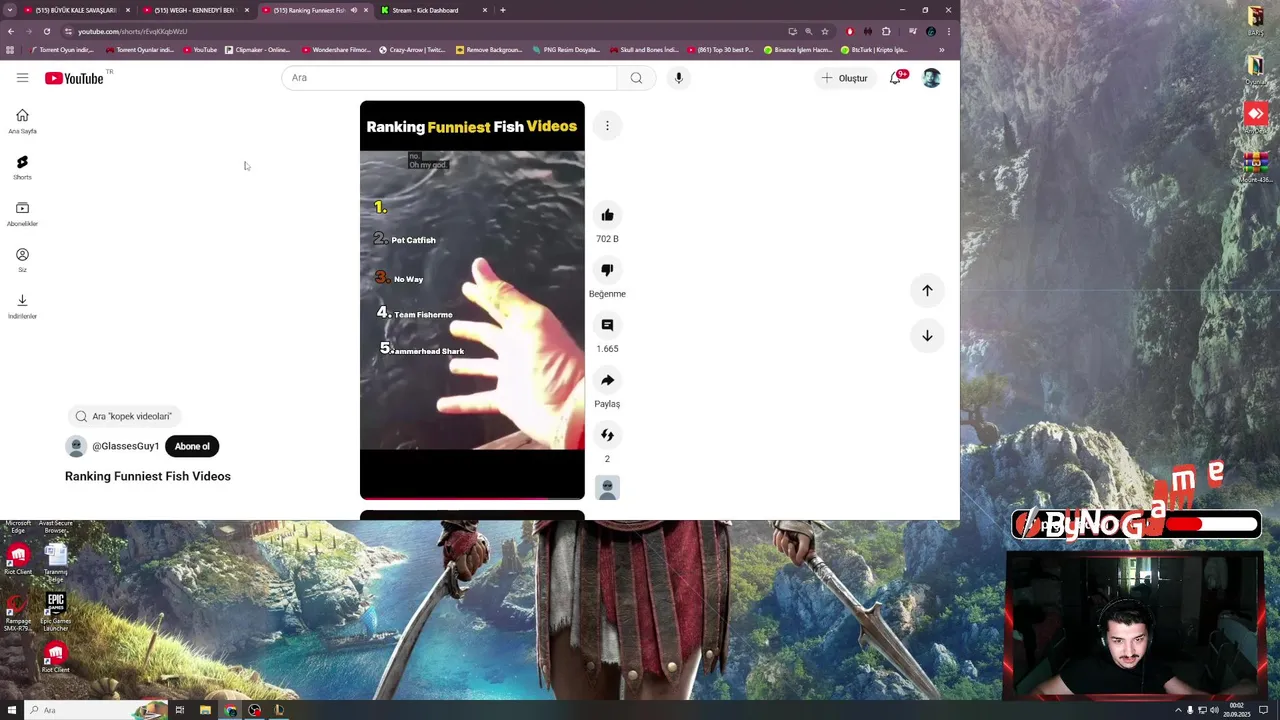This screenshot has height=720, width=1280.
Task: Go back in browser history
Action: click(x=11, y=31)
